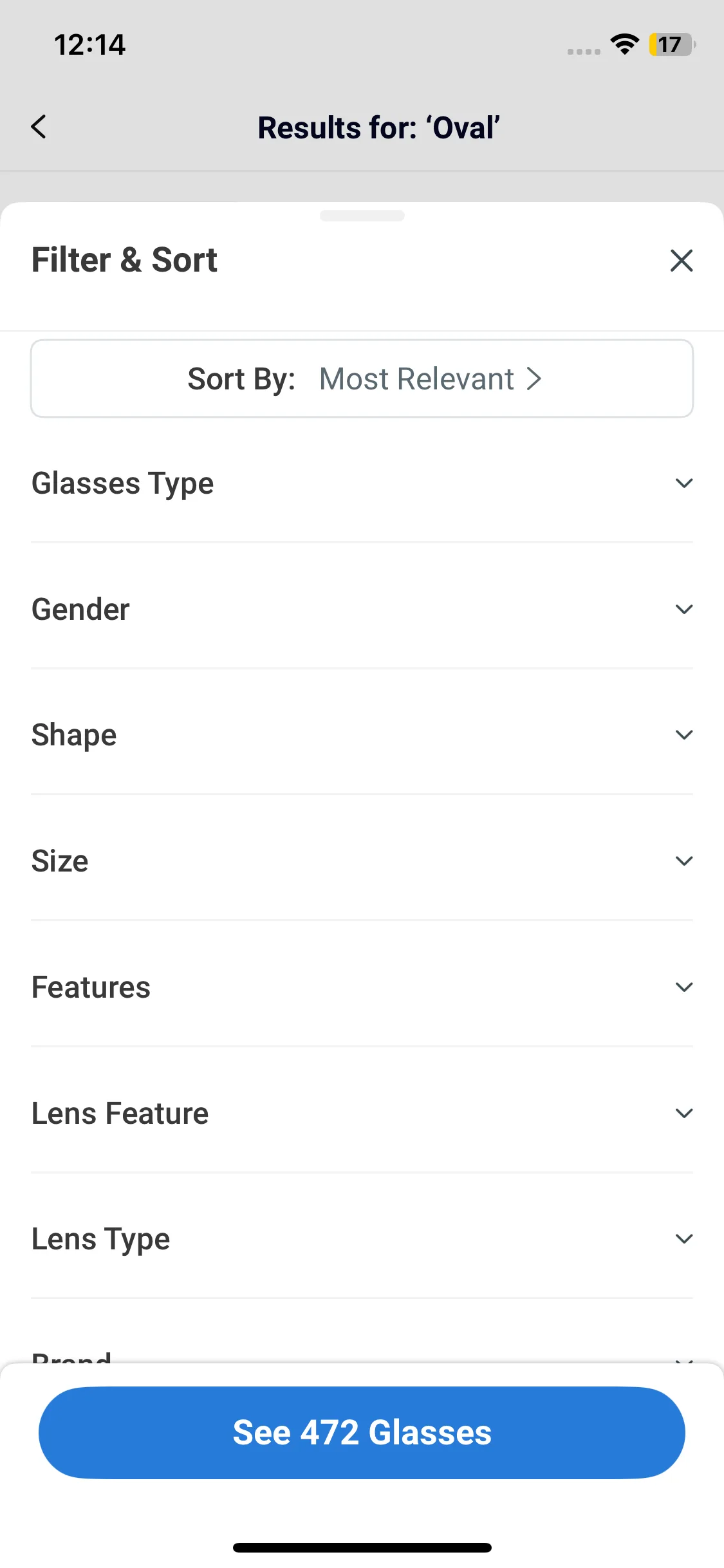Expand the Lens Feature chevron
The width and height of the screenshot is (724, 1568).
[x=683, y=1113]
